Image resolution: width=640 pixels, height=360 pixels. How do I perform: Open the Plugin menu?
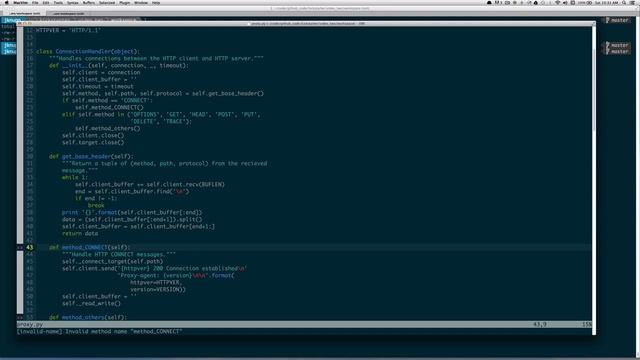coord(124,2)
